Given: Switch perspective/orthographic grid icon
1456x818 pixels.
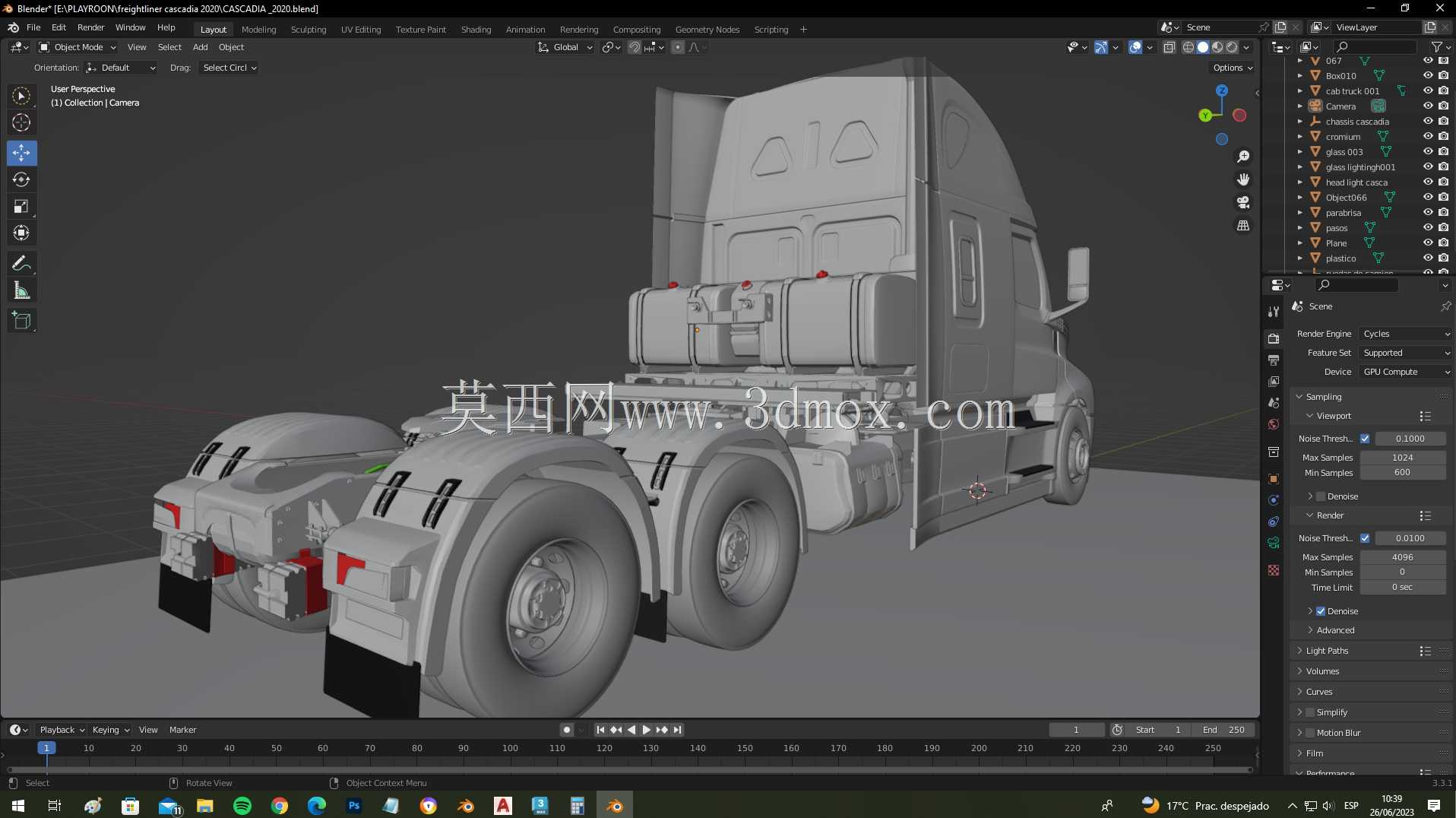Looking at the screenshot, I should 1243,226.
